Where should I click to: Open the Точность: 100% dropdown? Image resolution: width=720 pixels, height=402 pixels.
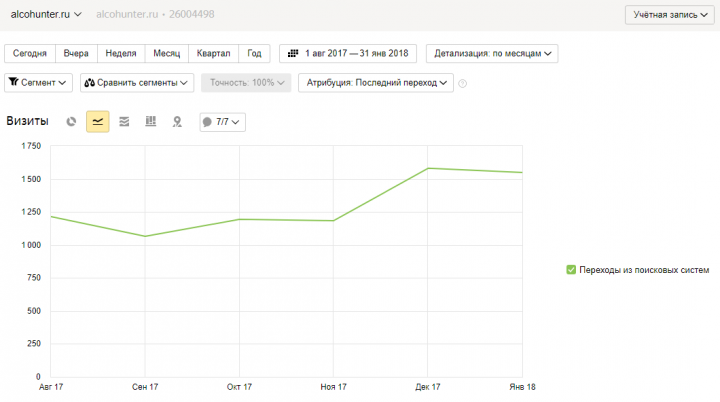(246, 83)
